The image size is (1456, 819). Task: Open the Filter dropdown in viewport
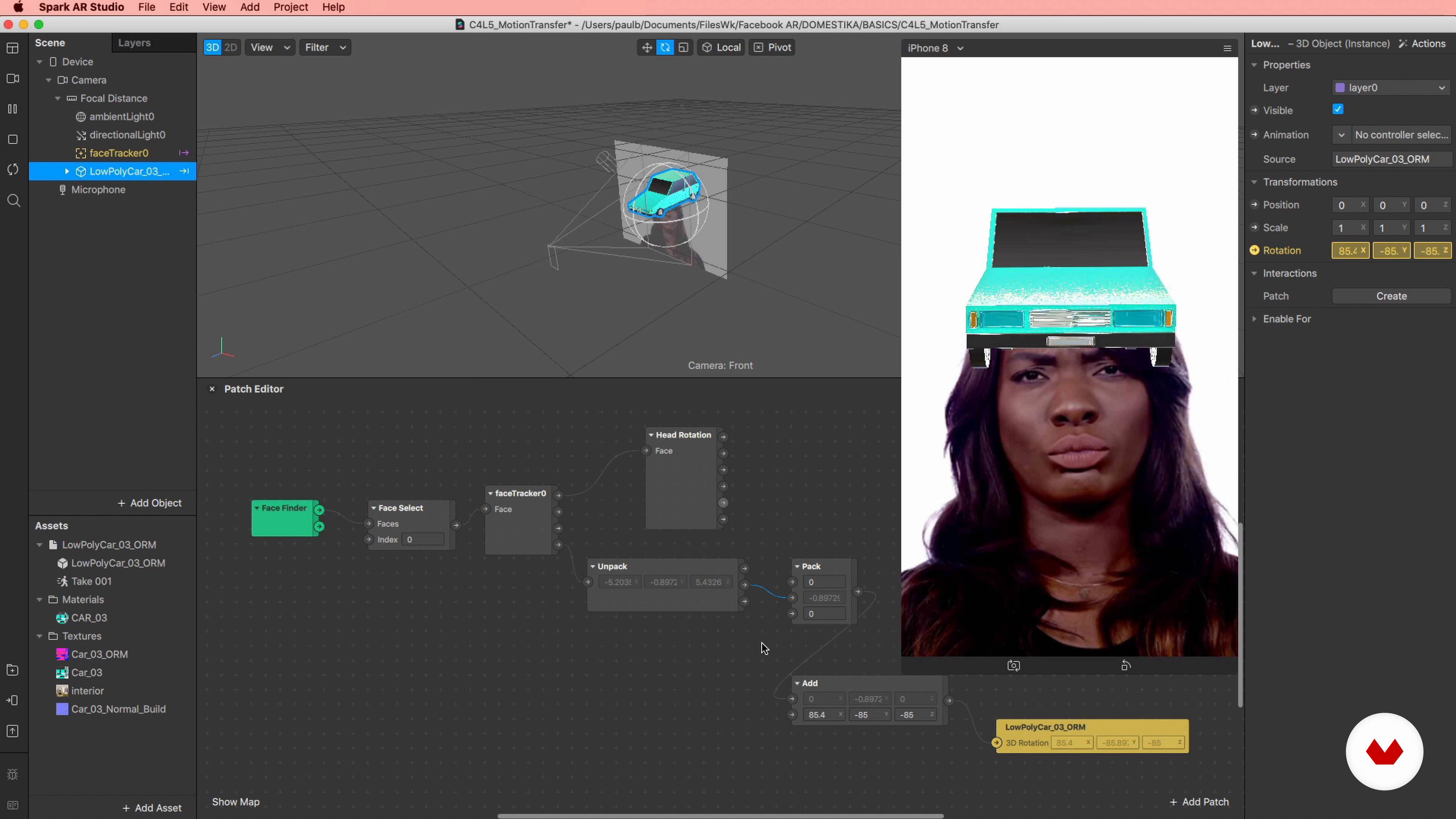pyautogui.click(x=325, y=47)
